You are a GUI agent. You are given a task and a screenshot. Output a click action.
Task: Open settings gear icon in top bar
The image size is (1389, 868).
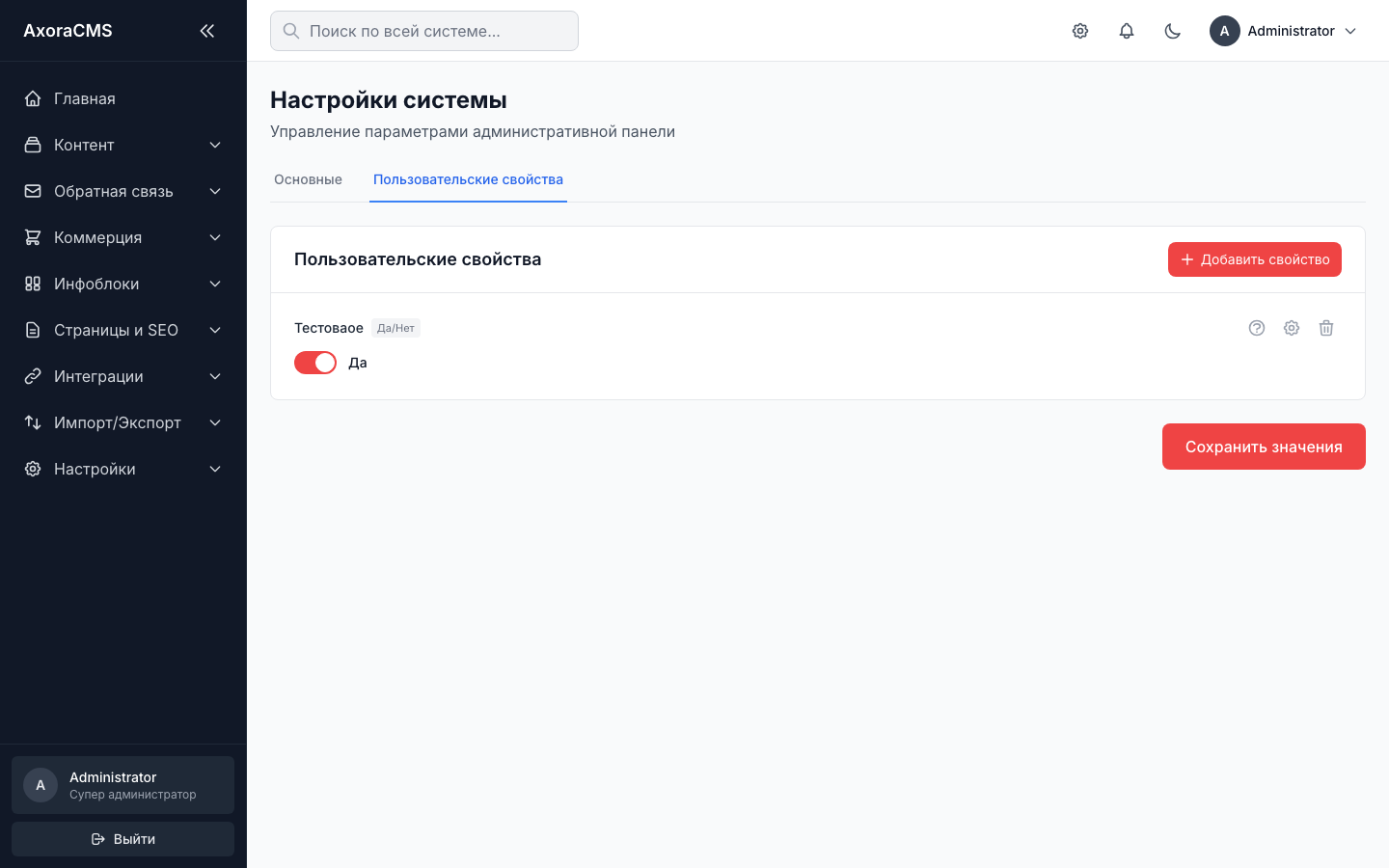[x=1080, y=31]
